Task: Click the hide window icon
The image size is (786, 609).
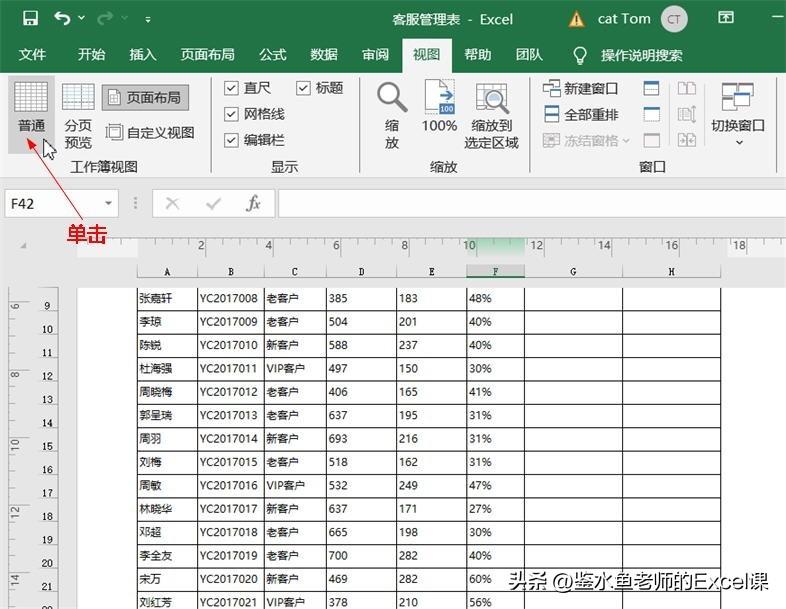Action: pyautogui.click(x=651, y=114)
